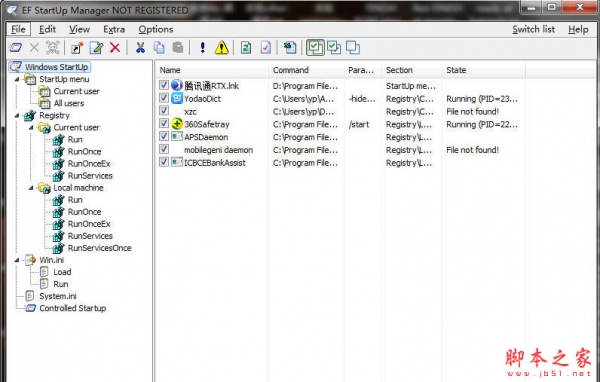The image size is (600, 382).
Task: Click the edit entry pencil icon
Action: (96, 48)
